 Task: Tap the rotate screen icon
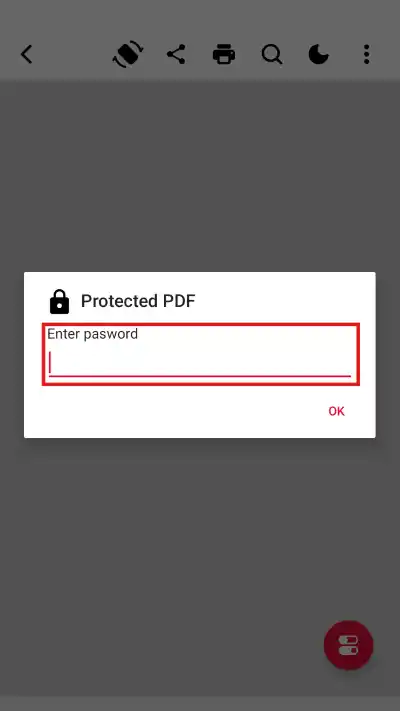click(128, 54)
